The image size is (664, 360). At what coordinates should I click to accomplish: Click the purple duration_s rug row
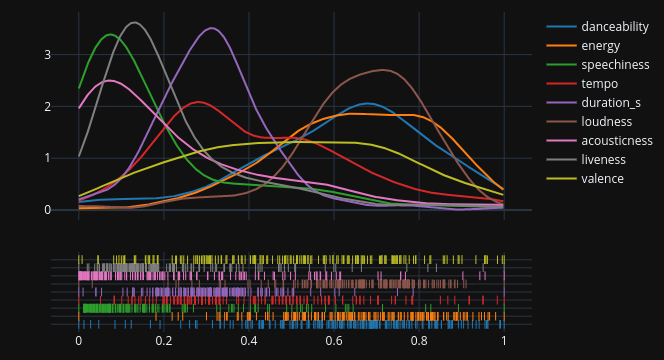click(291, 292)
